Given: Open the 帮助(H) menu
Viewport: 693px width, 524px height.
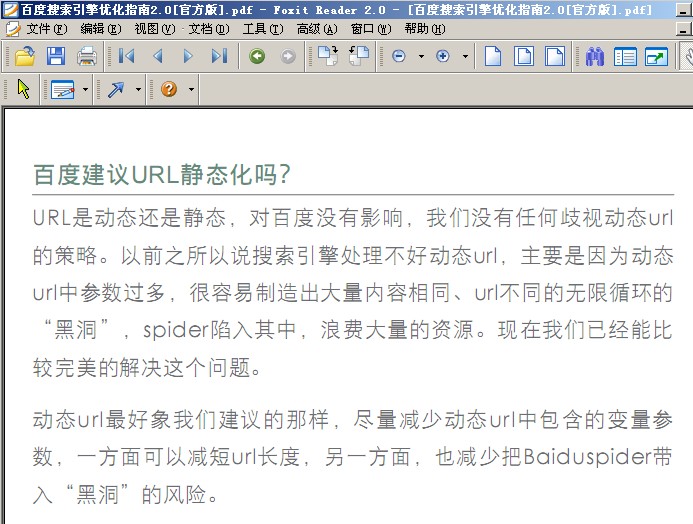Looking at the screenshot, I should [425, 29].
